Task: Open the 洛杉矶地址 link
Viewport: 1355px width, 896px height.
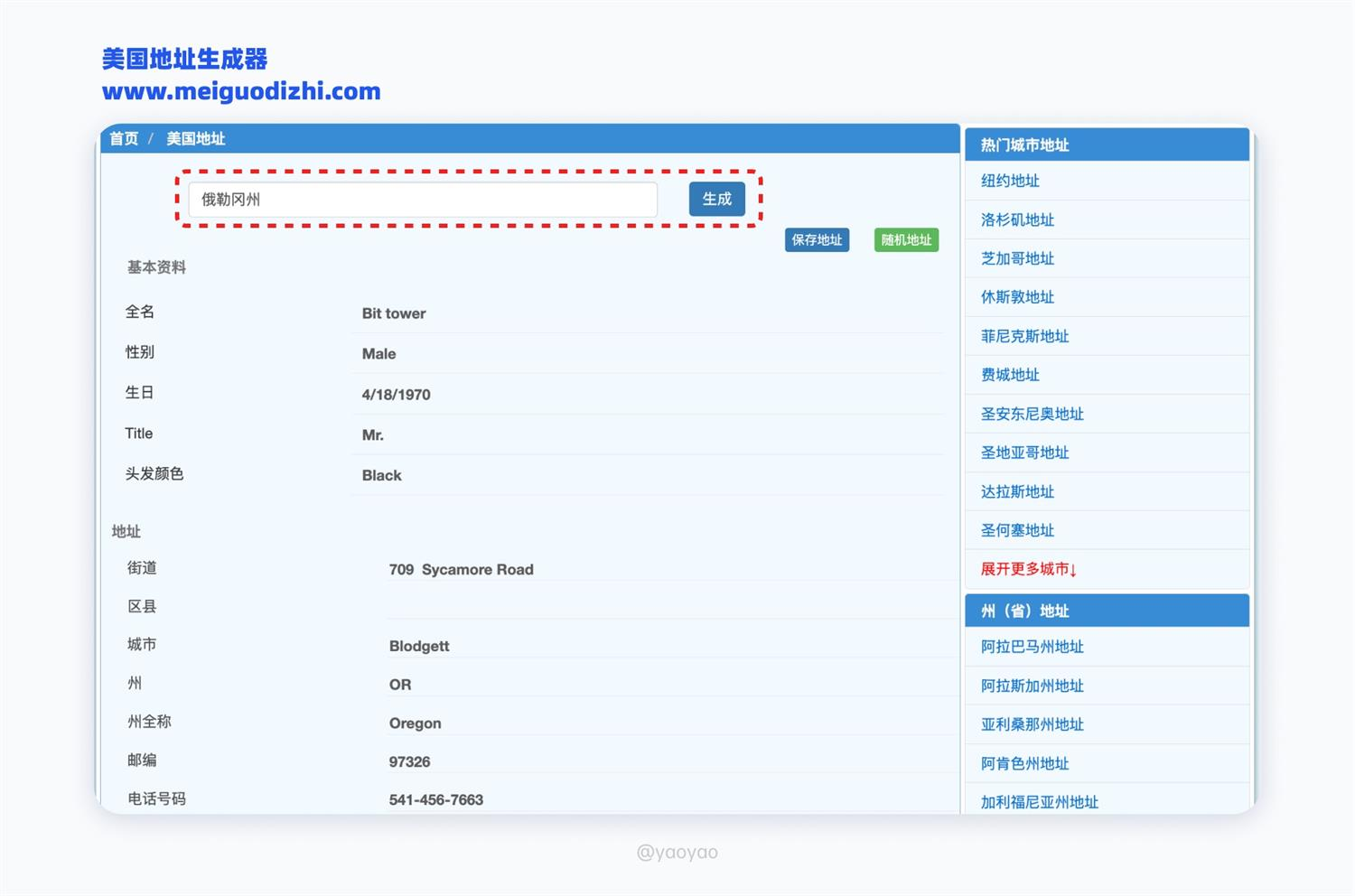Action: click(x=1017, y=219)
